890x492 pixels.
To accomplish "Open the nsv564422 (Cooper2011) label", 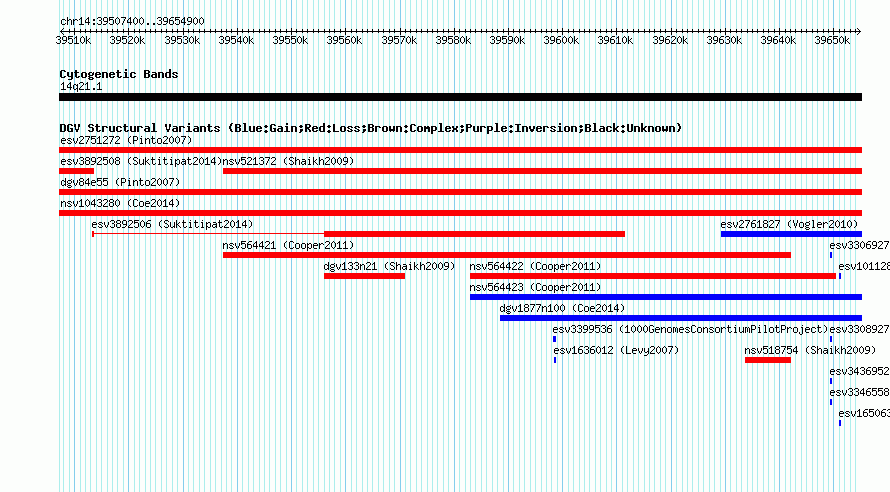I will pos(535,266).
